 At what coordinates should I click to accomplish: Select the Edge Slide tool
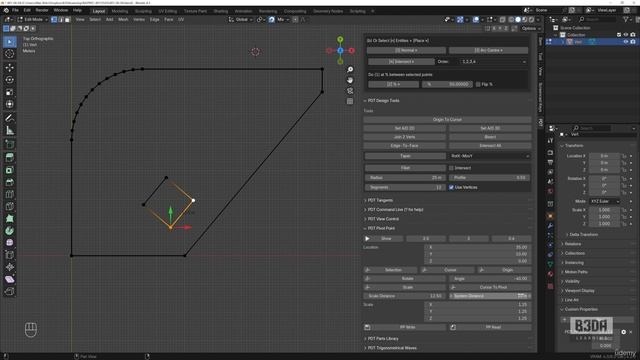click(9, 255)
